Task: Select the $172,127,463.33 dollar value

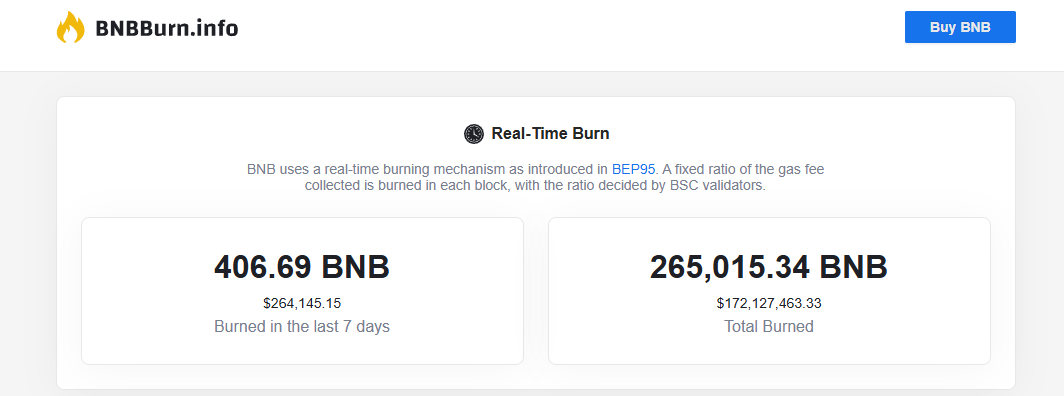Action: [x=769, y=303]
